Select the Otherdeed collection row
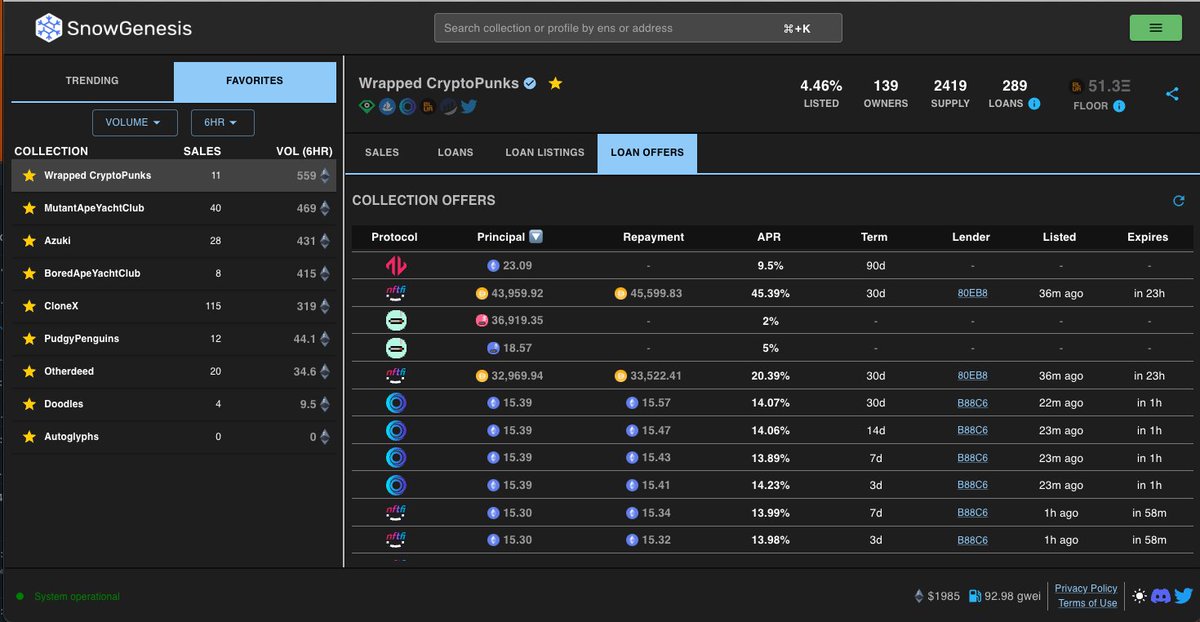Viewport: 1200px width, 622px height. coord(174,371)
